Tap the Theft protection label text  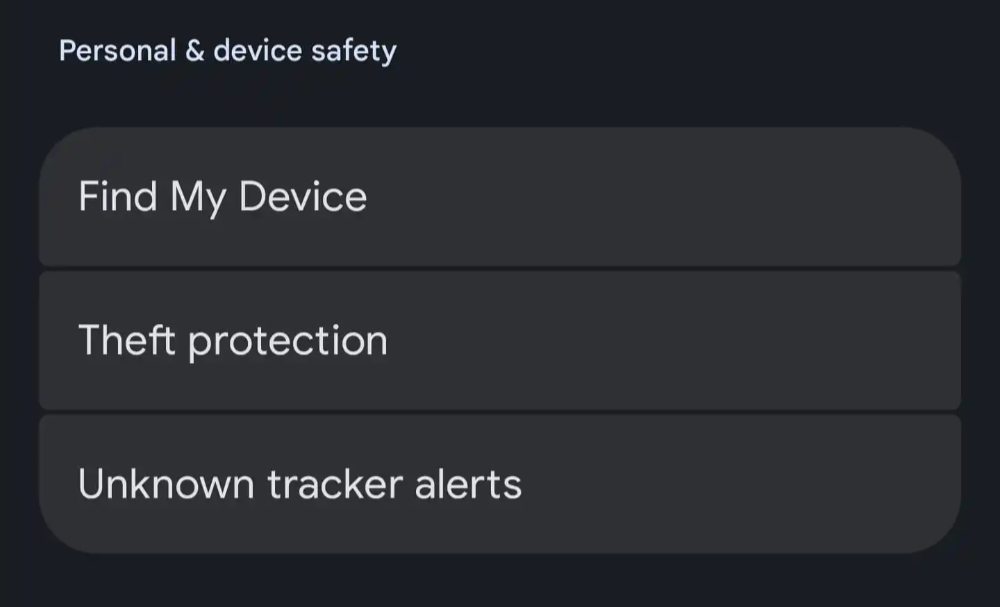(233, 341)
